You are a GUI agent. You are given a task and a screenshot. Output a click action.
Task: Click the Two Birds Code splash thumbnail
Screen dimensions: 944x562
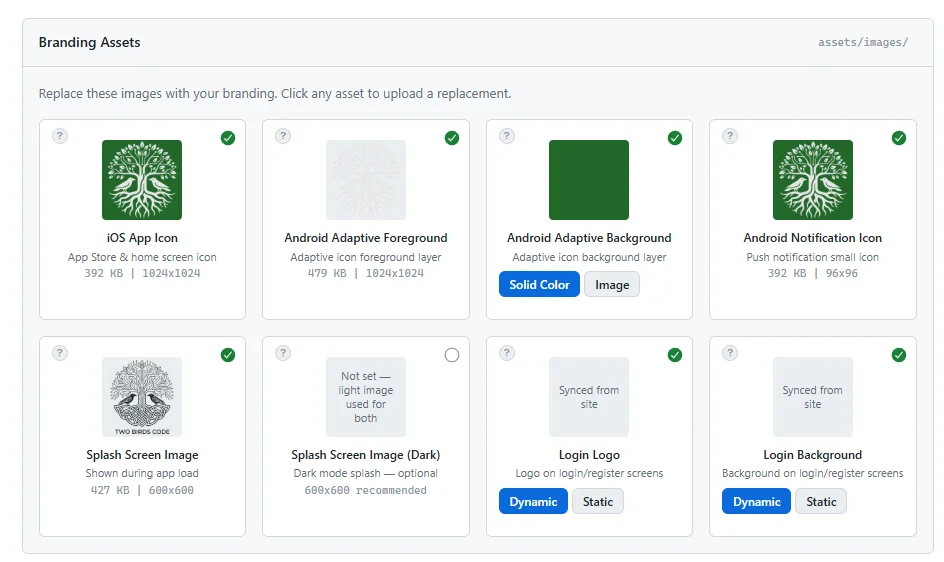142,397
